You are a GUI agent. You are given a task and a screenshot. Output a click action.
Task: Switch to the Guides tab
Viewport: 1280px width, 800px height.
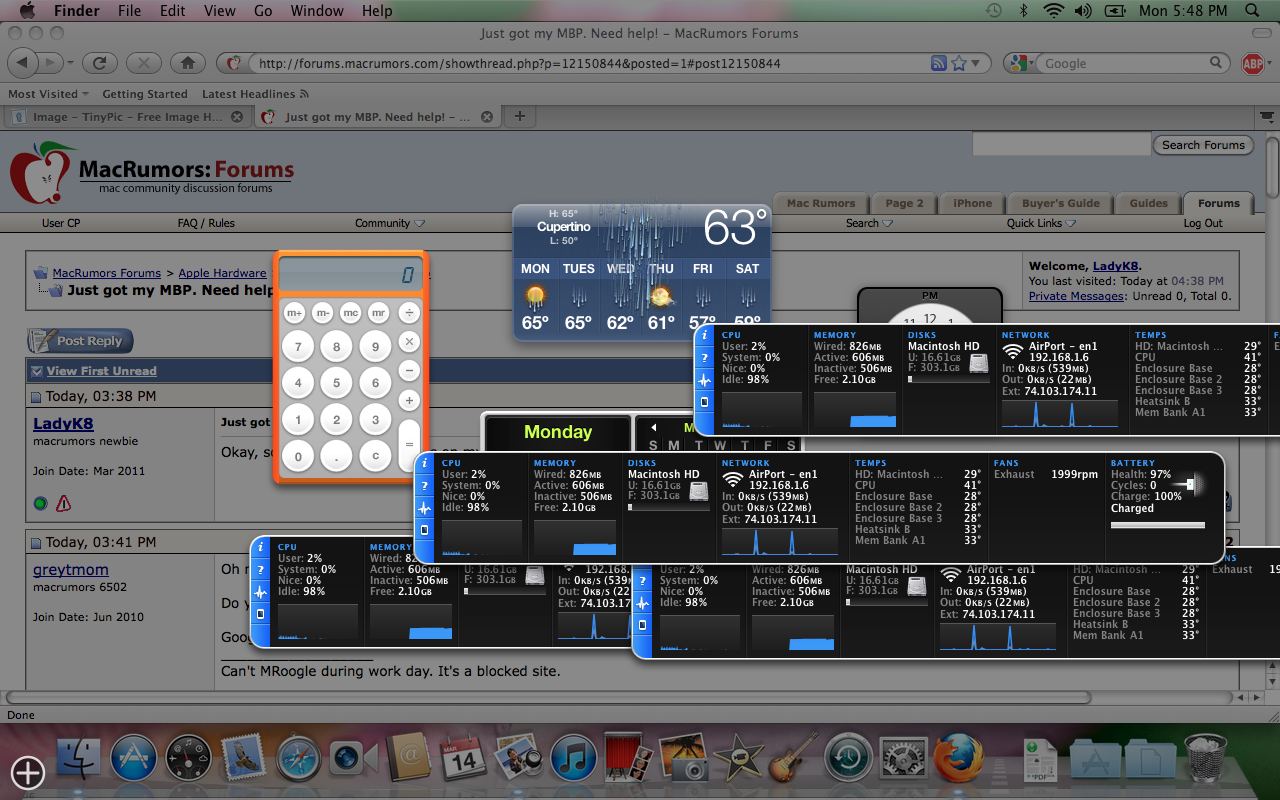[x=1148, y=202]
